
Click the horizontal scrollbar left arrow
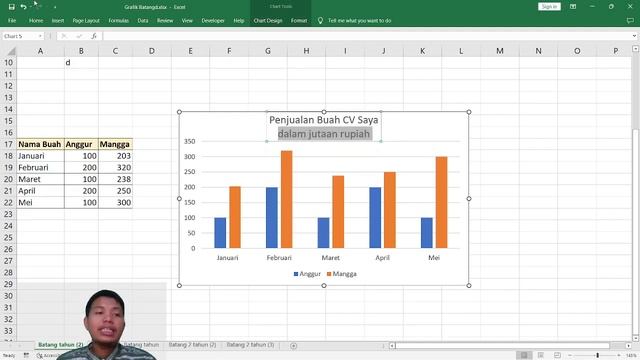(x=392, y=346)
